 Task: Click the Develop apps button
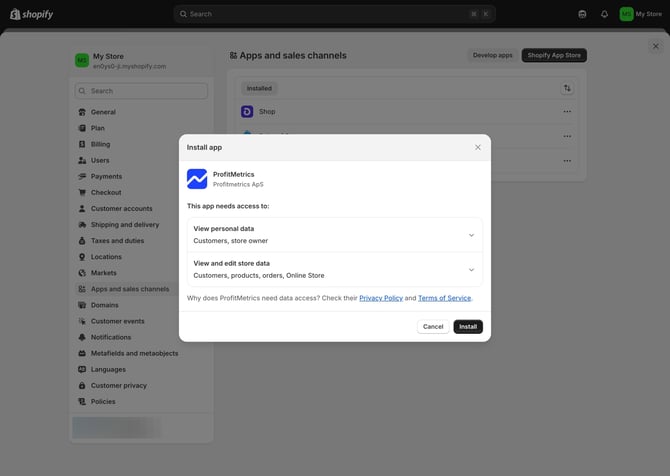pyautogui.click(x=492, y=56)
